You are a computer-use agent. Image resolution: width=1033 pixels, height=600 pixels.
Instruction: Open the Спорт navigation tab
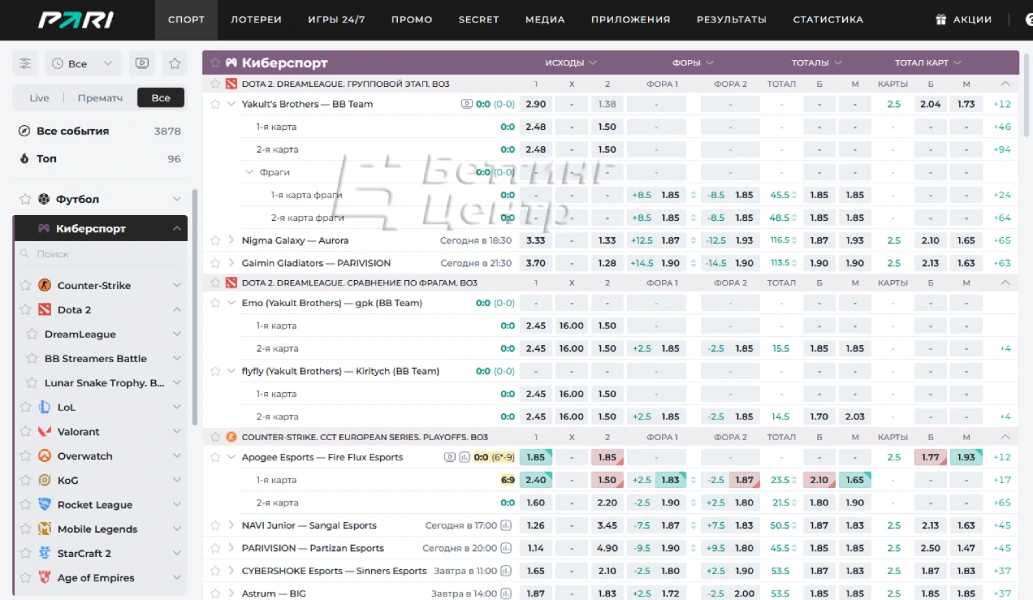(x=186, y=20)
